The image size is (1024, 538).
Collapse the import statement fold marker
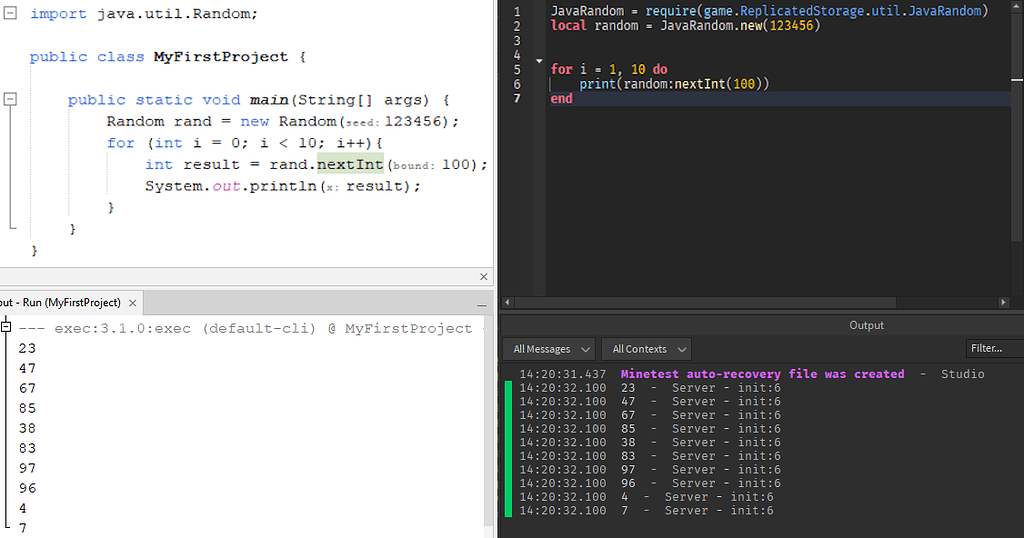(11, 14)
